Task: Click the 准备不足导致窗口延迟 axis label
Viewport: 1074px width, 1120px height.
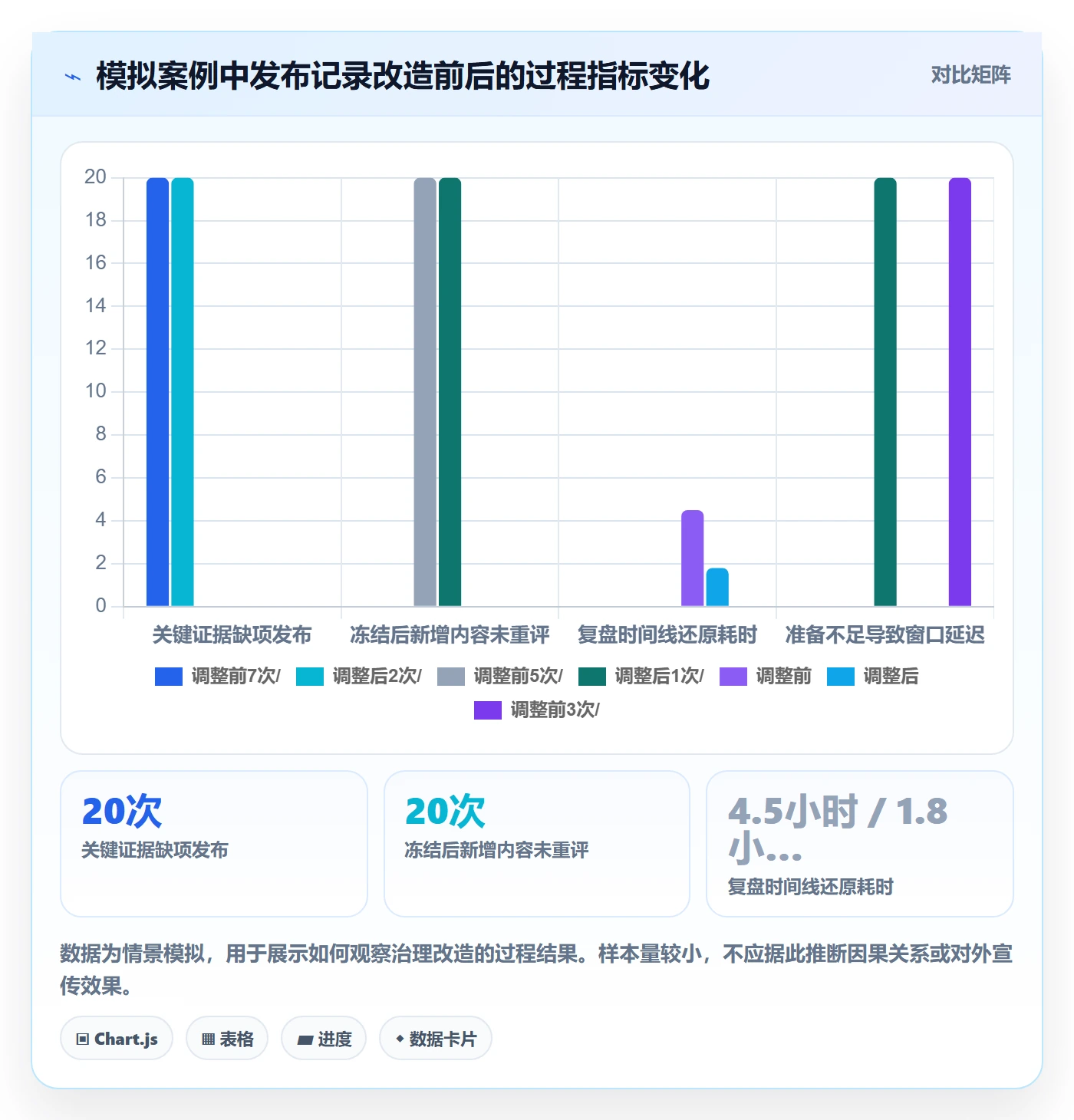Action: click(885, 634)
